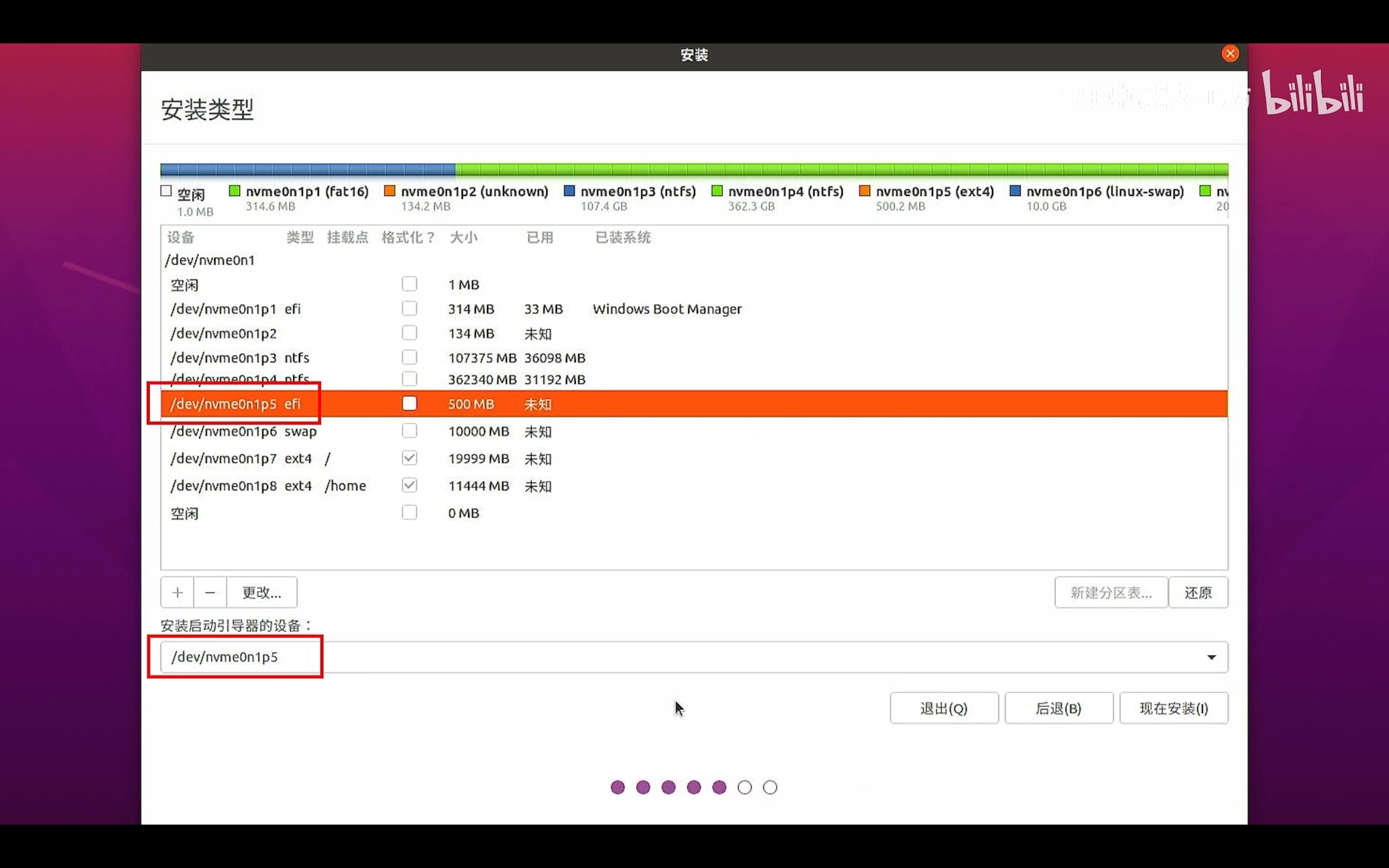Open the 更改... change partition dialog
Image resolution: width=1389 pixels, height=868 pixels.
(x=262, y=592)
